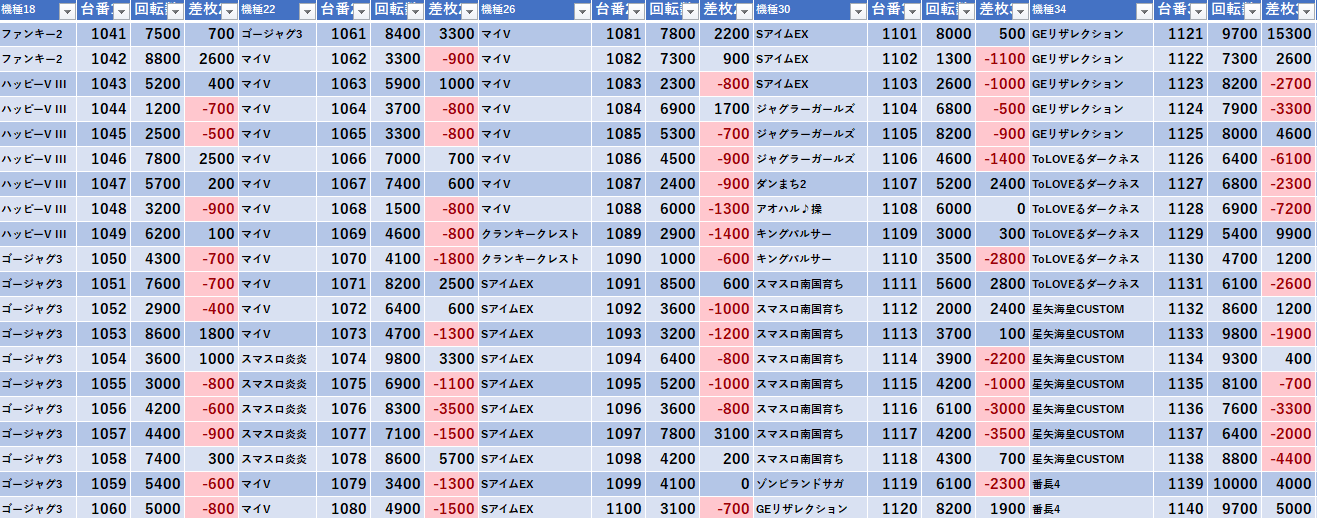Select the 台番 cell 1066
Viewport: 1317px width, 518px height.
[344, 159]
